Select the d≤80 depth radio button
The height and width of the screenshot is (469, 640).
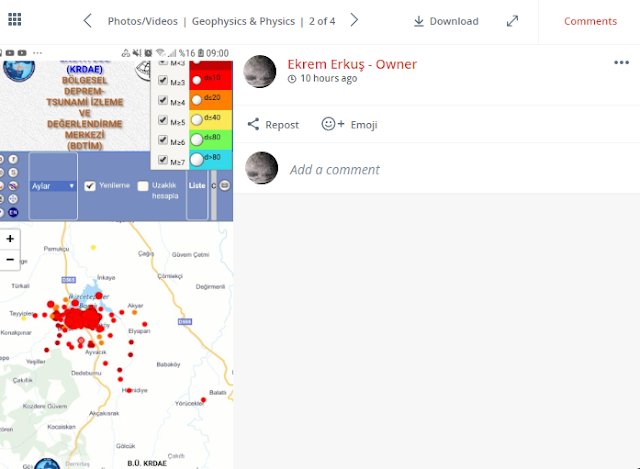point(197,140)
